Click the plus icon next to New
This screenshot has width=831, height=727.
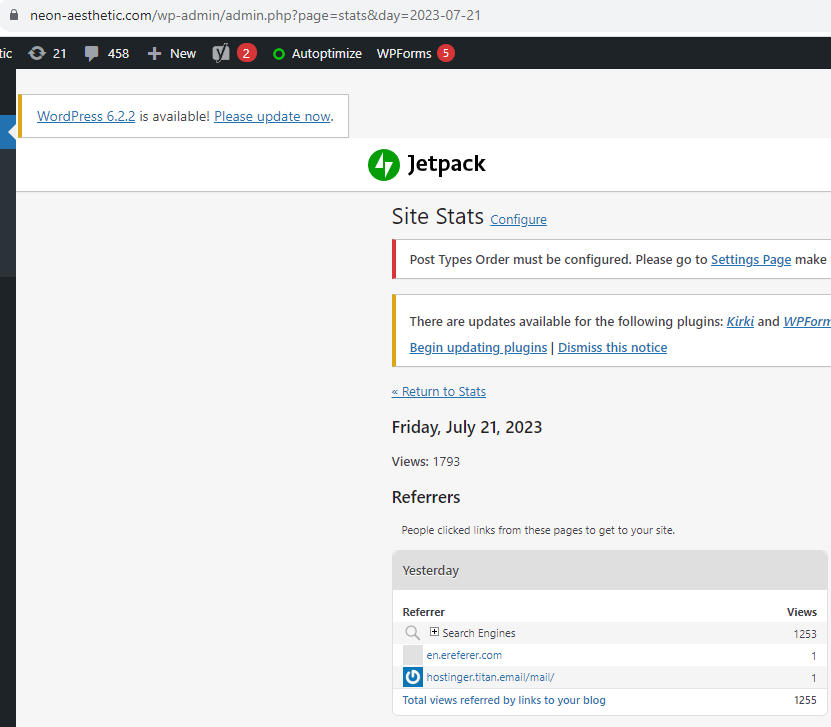(x=154, y=54)
